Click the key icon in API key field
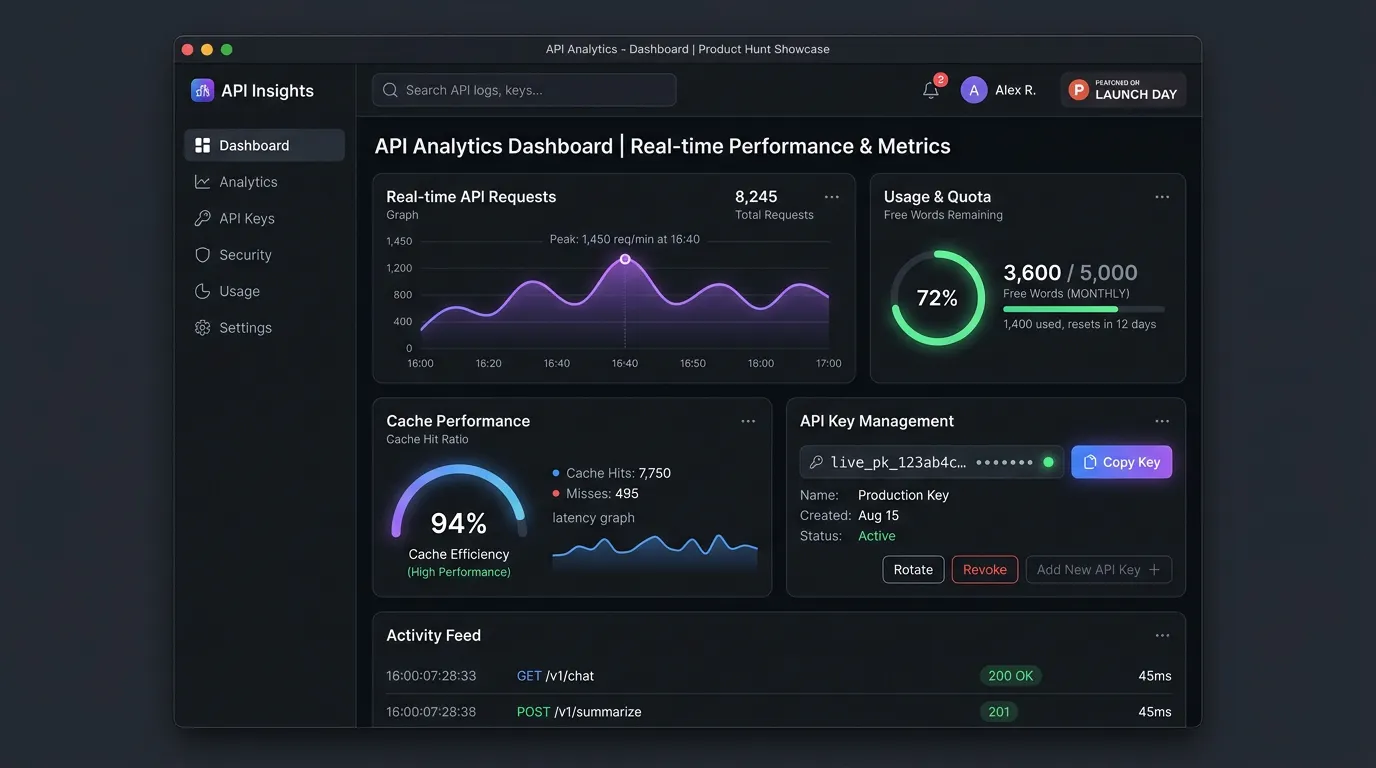The height and width of the screenshot is (768, 1376). (816, 462)
